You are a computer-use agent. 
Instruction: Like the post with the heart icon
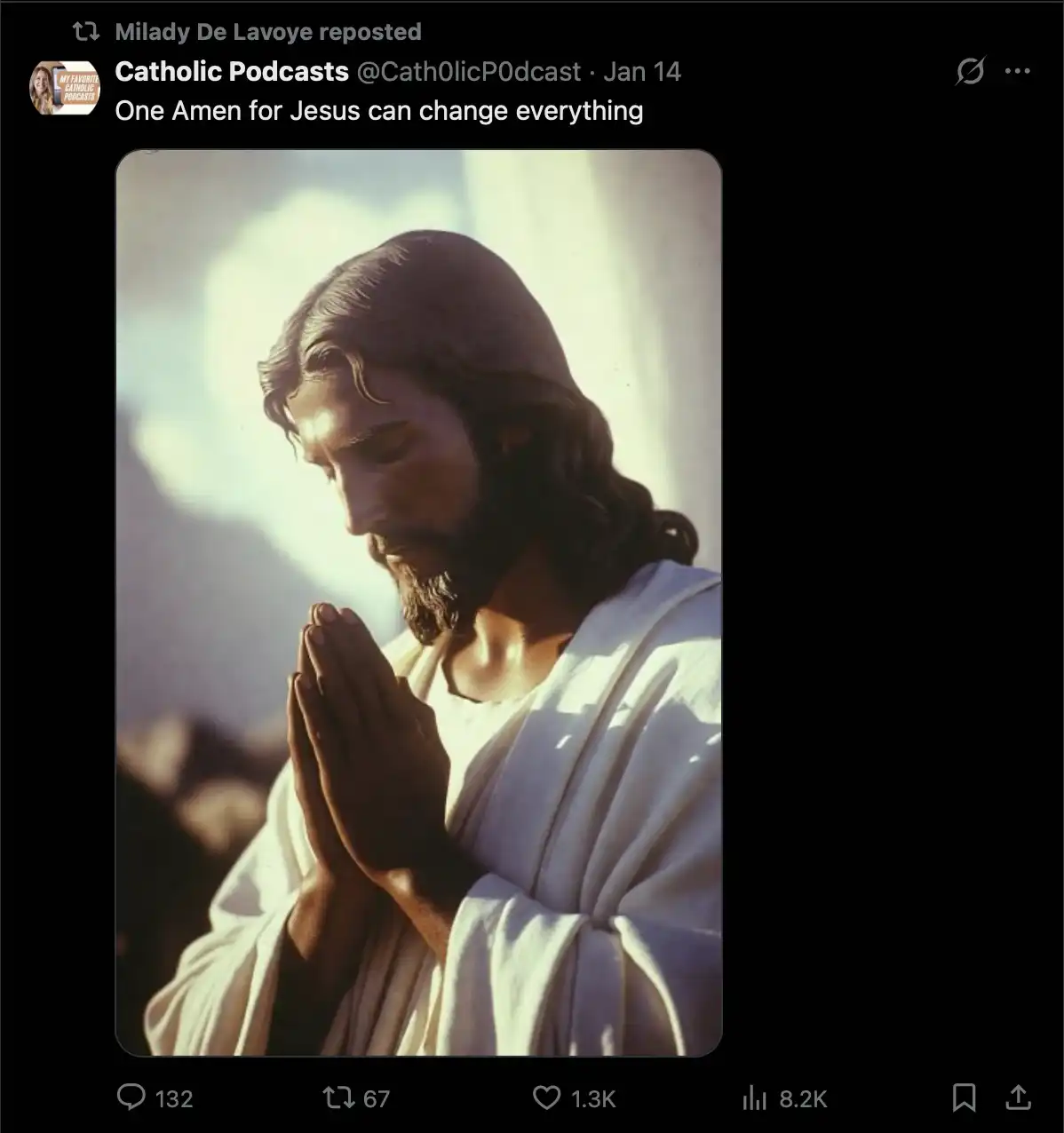(546, 1098)
